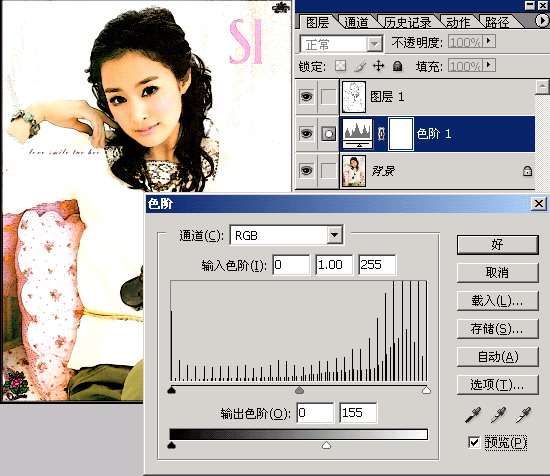Click the output white slider triangle
Viewport: 550px width, 476px height.
326,445
